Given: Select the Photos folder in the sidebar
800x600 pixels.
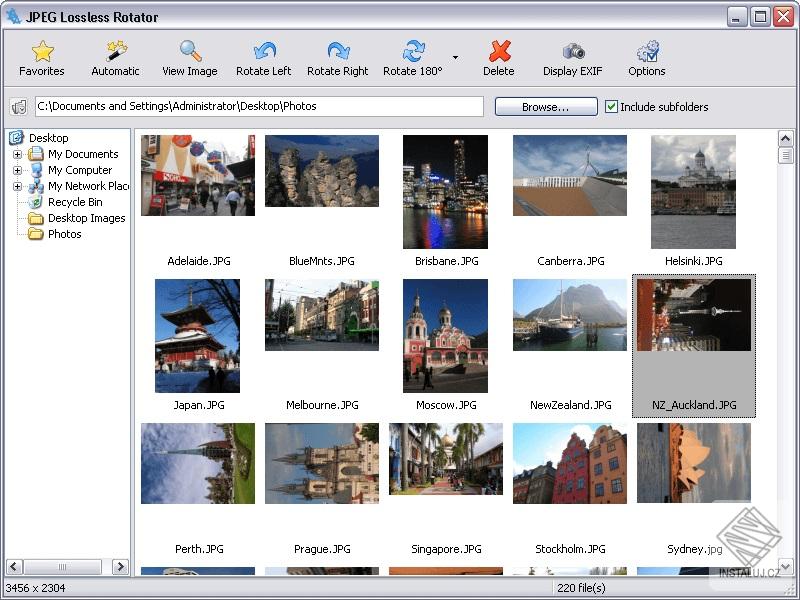Looking at the screenshot, I should (66, 234).
